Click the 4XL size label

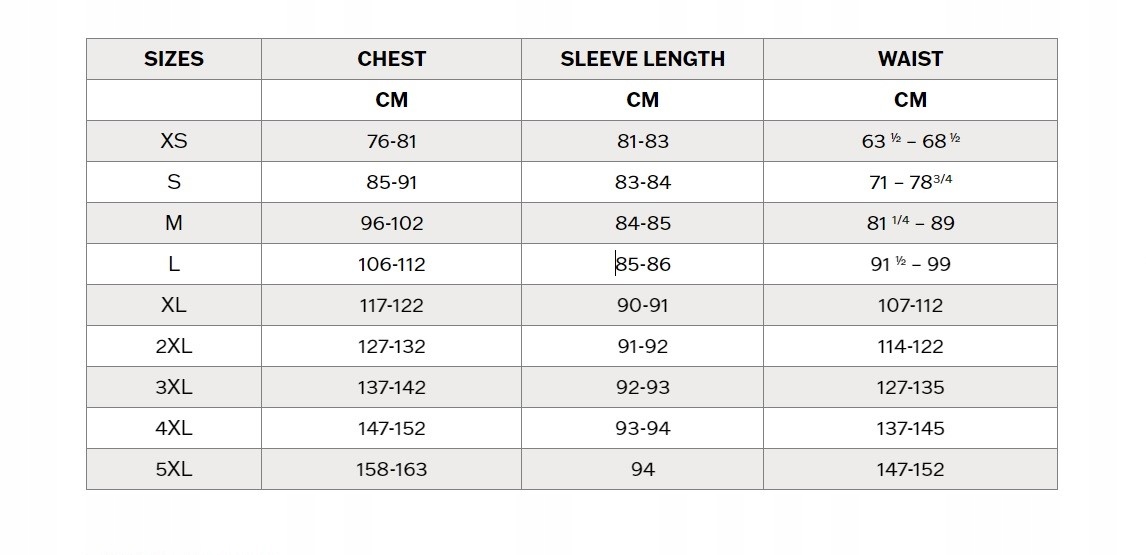pyautogui.click(x=174, y=428)
